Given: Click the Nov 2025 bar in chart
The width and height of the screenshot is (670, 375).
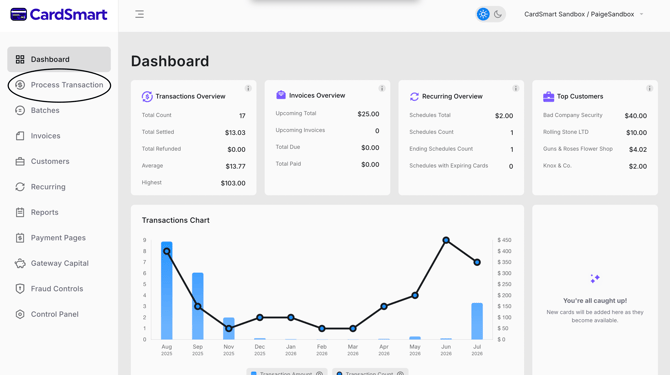Looking at the screenshot, I should (229, 328).
